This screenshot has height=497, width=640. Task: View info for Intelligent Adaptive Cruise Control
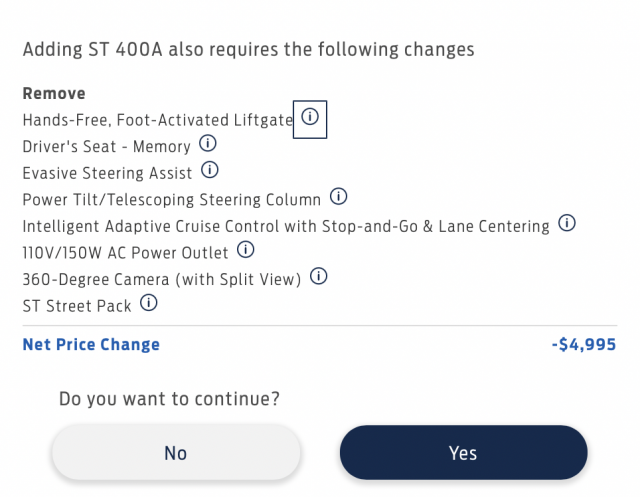click(x=567, y=223)
